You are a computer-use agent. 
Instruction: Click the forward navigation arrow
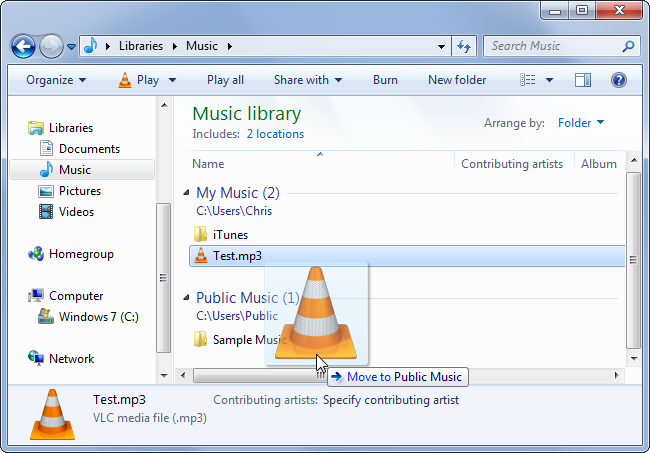(x=51, y=46)
